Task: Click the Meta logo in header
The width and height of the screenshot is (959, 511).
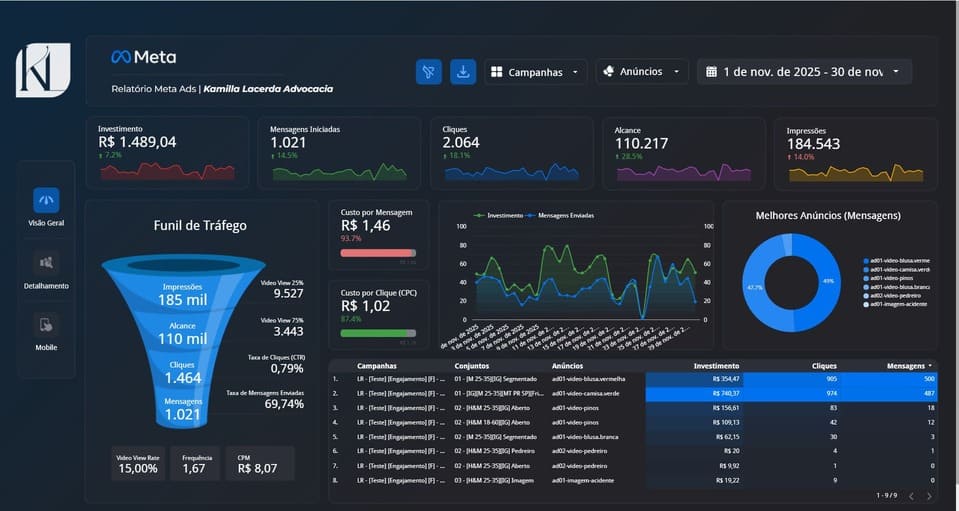Action: pos(144,58)
